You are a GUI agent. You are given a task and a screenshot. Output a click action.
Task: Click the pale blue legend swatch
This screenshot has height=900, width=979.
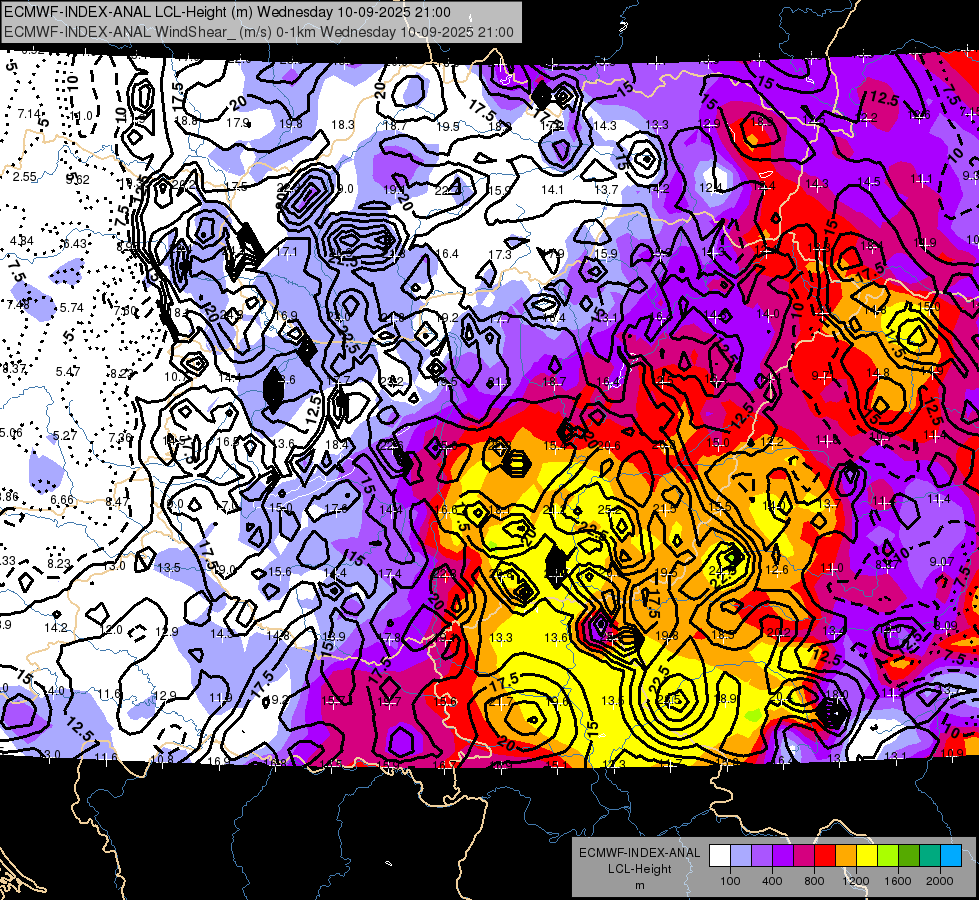pos(741,856)
